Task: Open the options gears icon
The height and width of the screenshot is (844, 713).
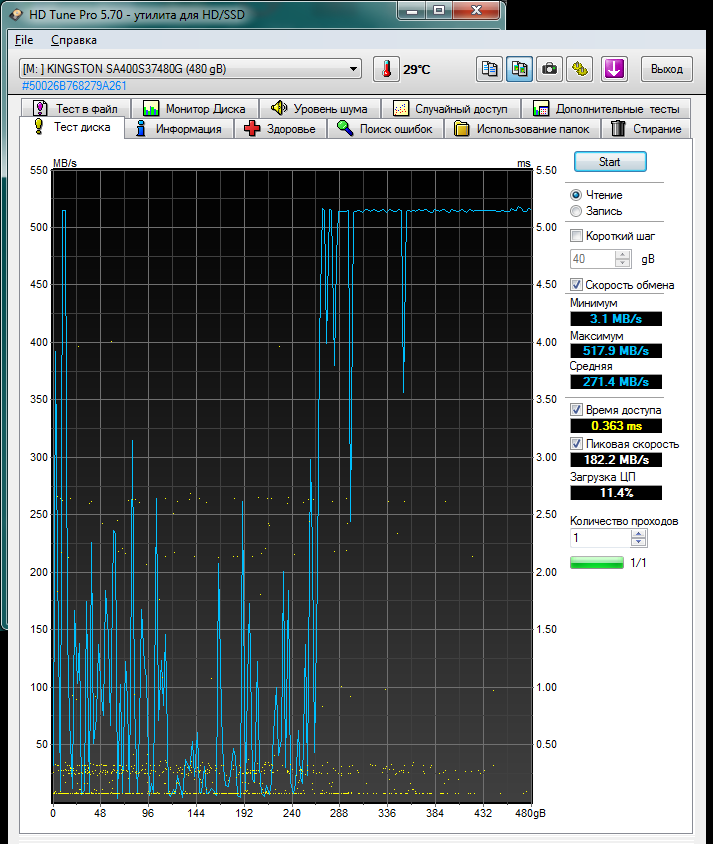Action: pyautogui.click(x=579, y=69)
